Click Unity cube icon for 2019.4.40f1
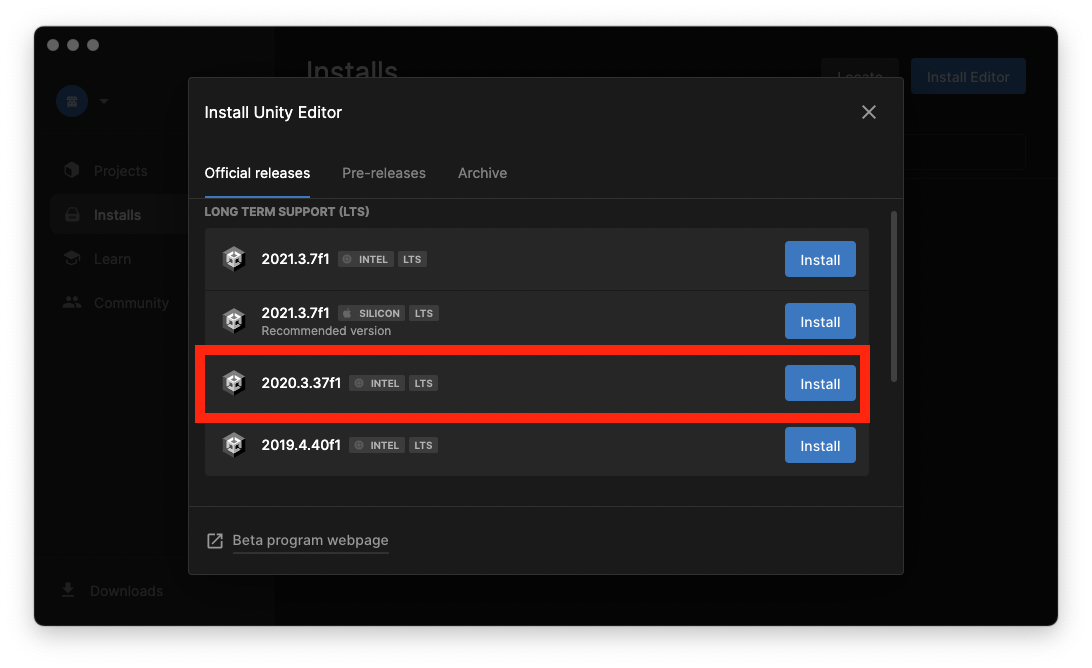Viewport: 1092px width, 668px height. 234,444
